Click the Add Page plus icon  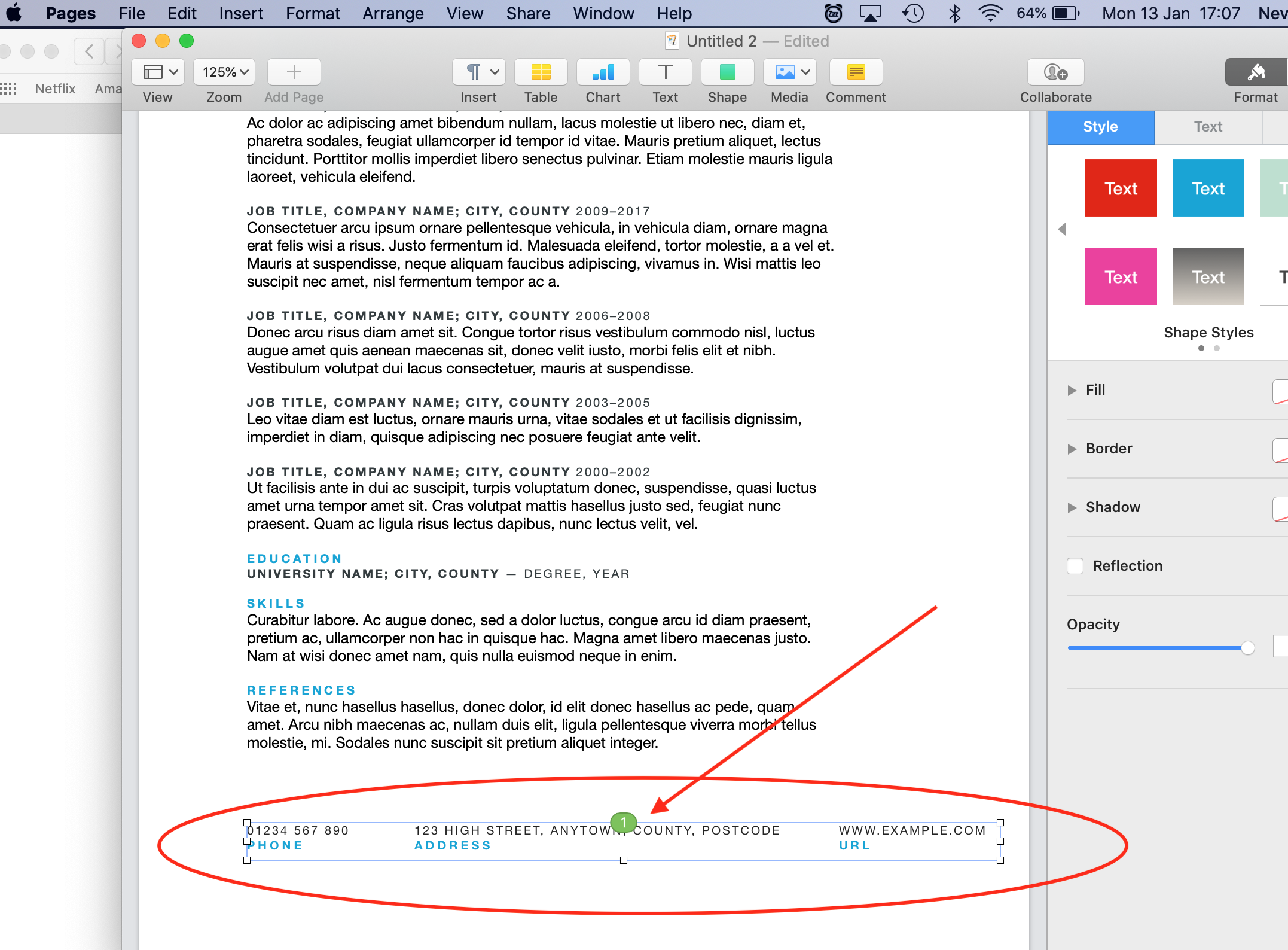point(294,72)
